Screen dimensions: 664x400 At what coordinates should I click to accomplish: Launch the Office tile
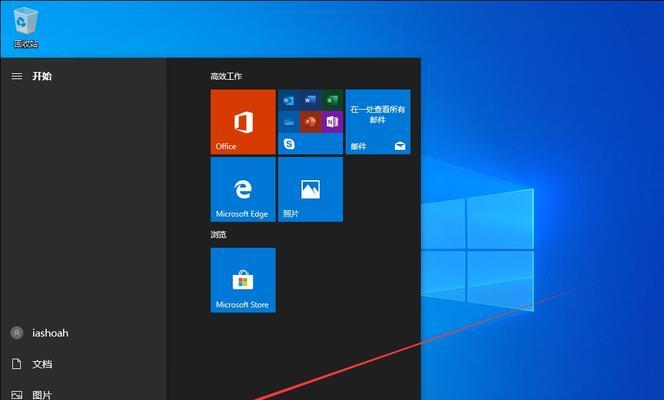pyautogui.click(x=243, y=121)
